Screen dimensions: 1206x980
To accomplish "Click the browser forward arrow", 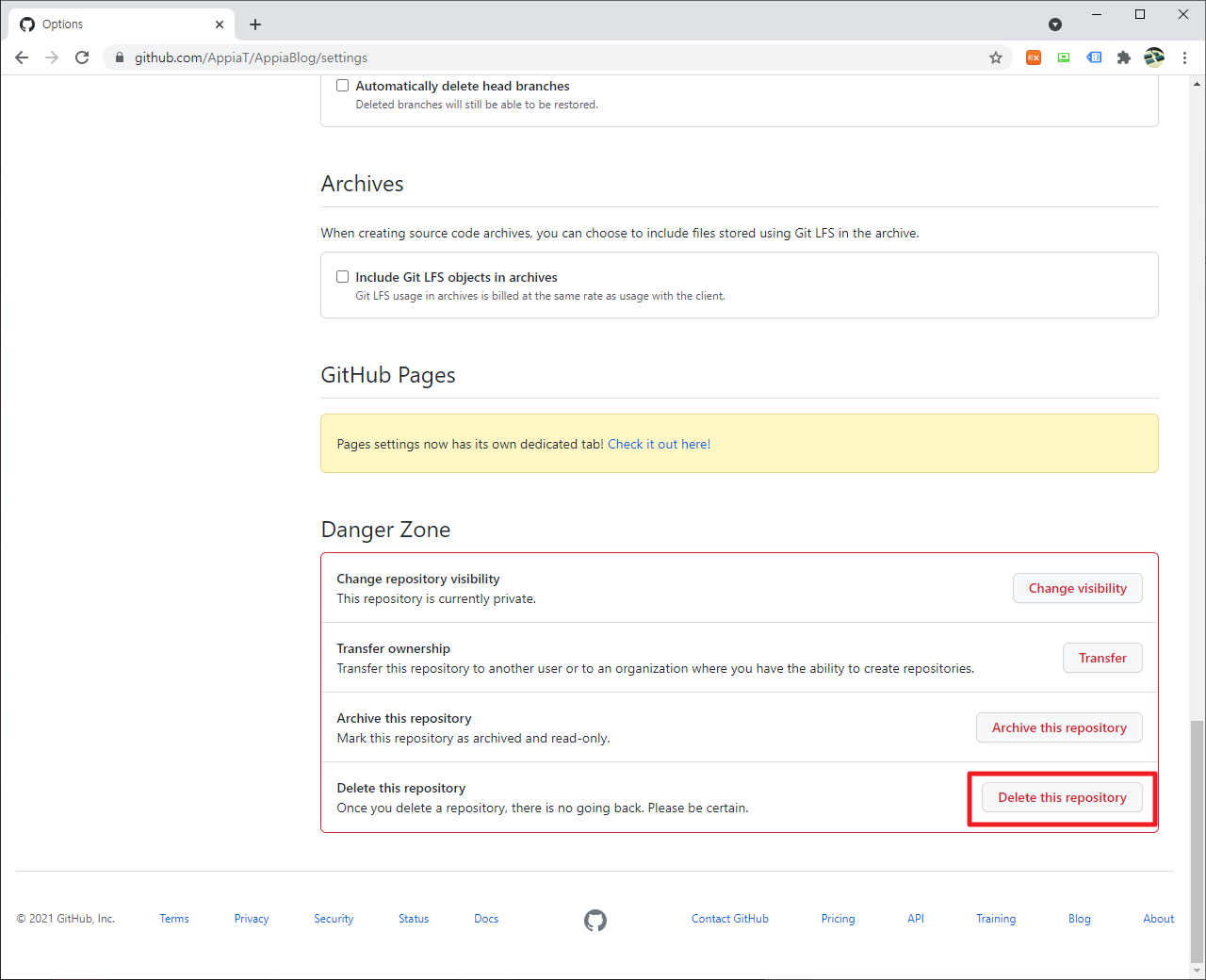I will point(52,57).
